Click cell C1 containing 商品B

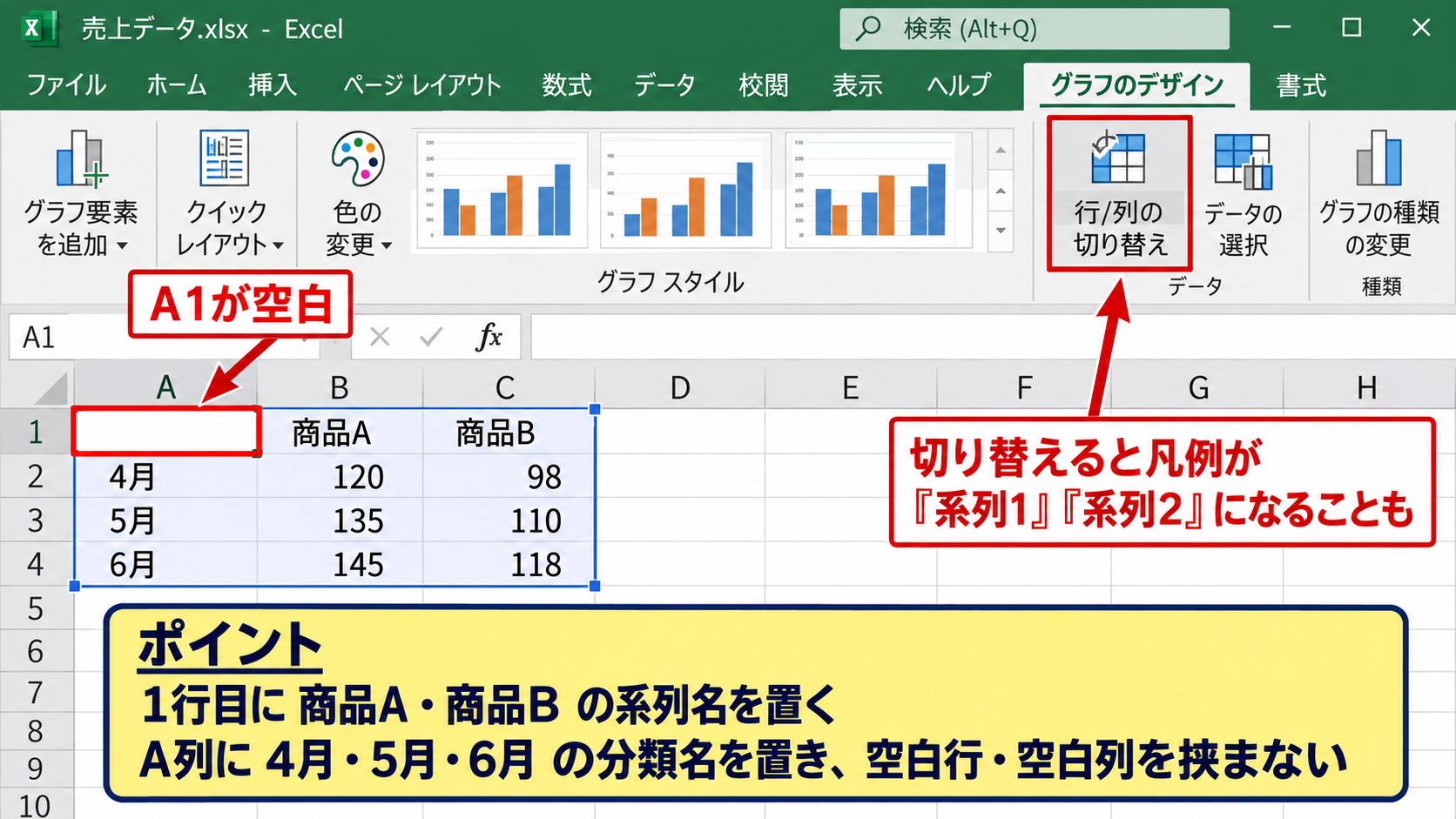508,432
